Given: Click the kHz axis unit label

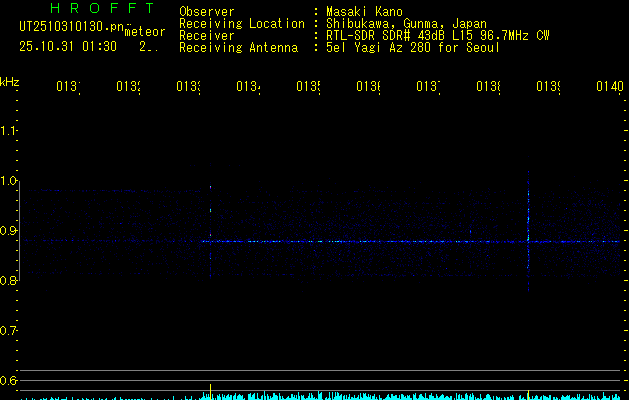Looking at the screenshot, I should pyautogui.click(x=9, y=82).
